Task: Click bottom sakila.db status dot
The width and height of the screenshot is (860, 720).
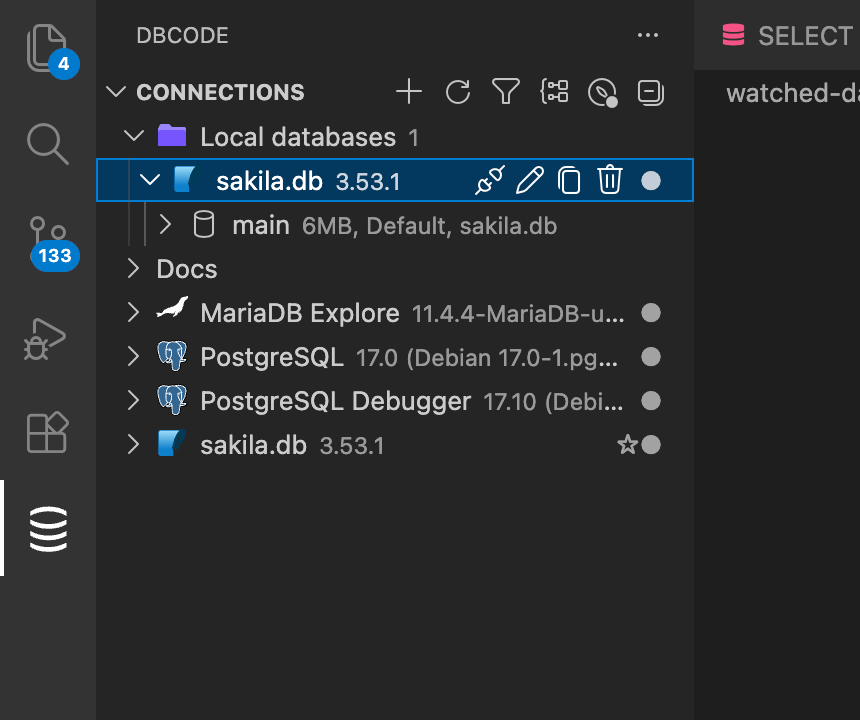Action: (x=651, y=445)
